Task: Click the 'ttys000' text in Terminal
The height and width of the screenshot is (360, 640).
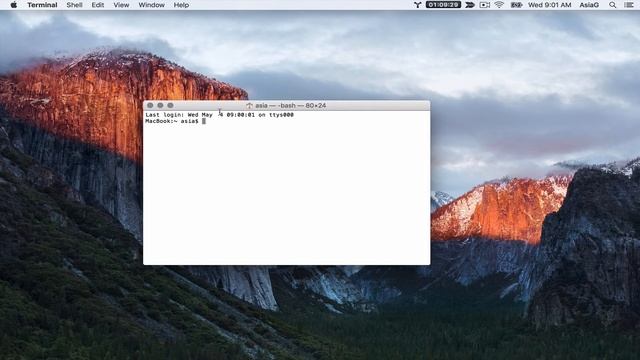Action: coord(281,115)
